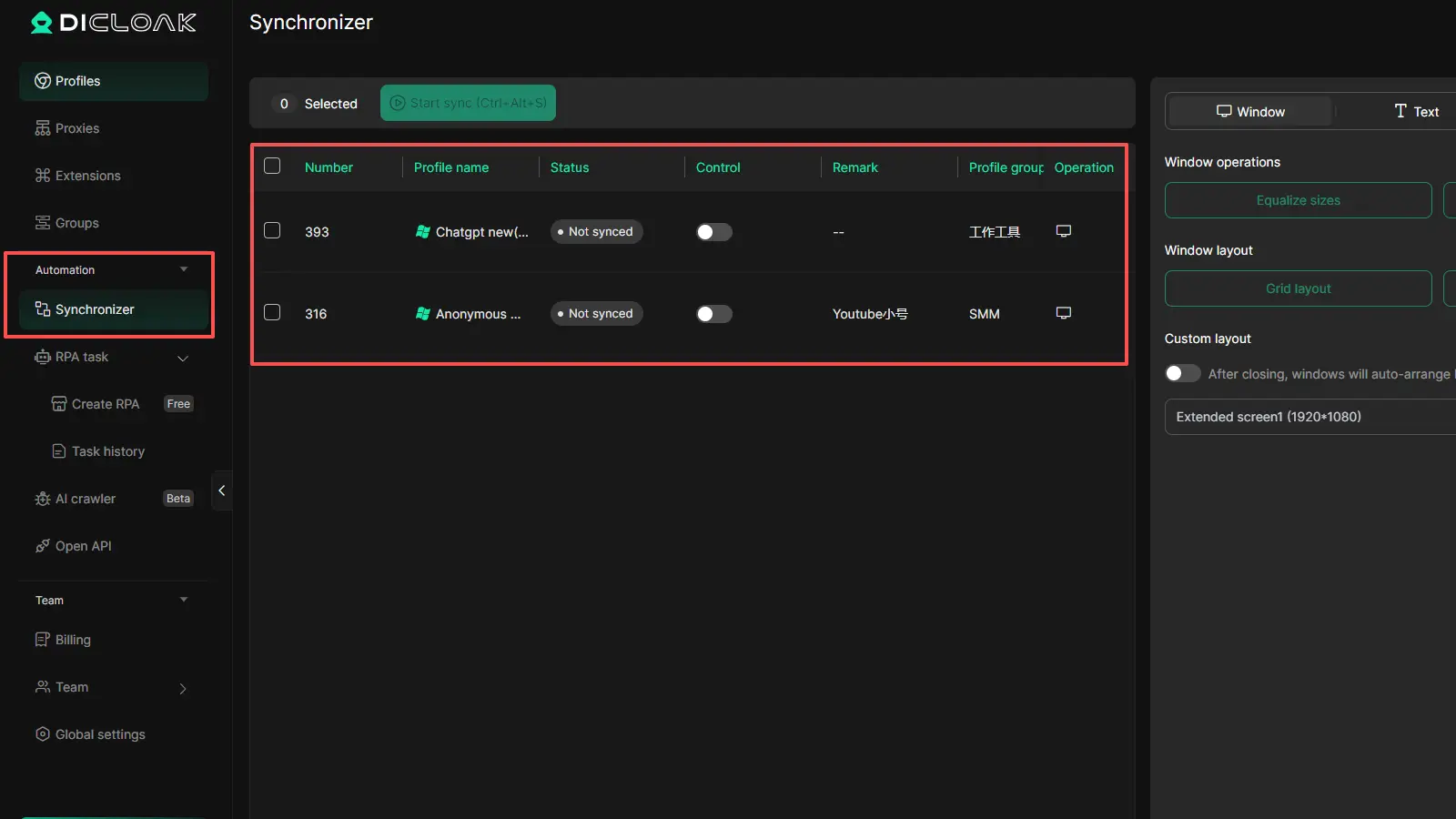The height and width of the screenshot is (819, 1456).
Task: Click the Grid layout button
Action: (x=1298, y=288)
